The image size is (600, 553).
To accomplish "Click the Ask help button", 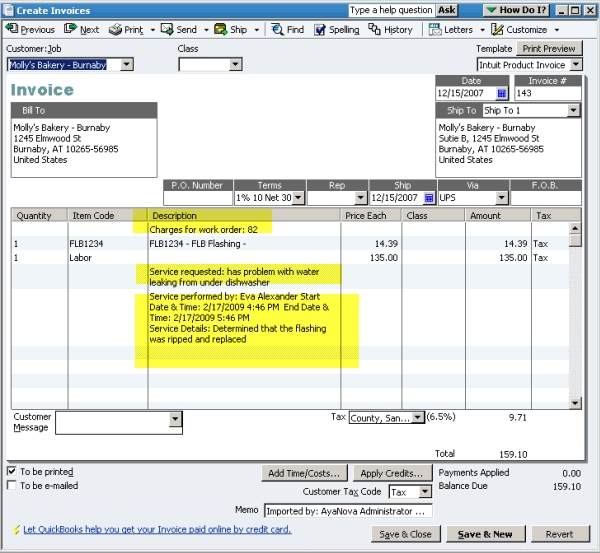I will 447,10.
